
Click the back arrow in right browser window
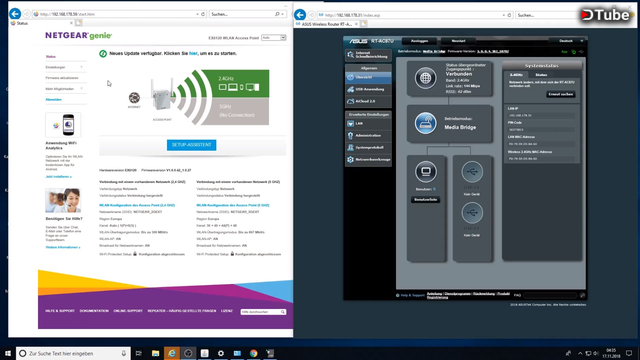(x=300, y=15)
